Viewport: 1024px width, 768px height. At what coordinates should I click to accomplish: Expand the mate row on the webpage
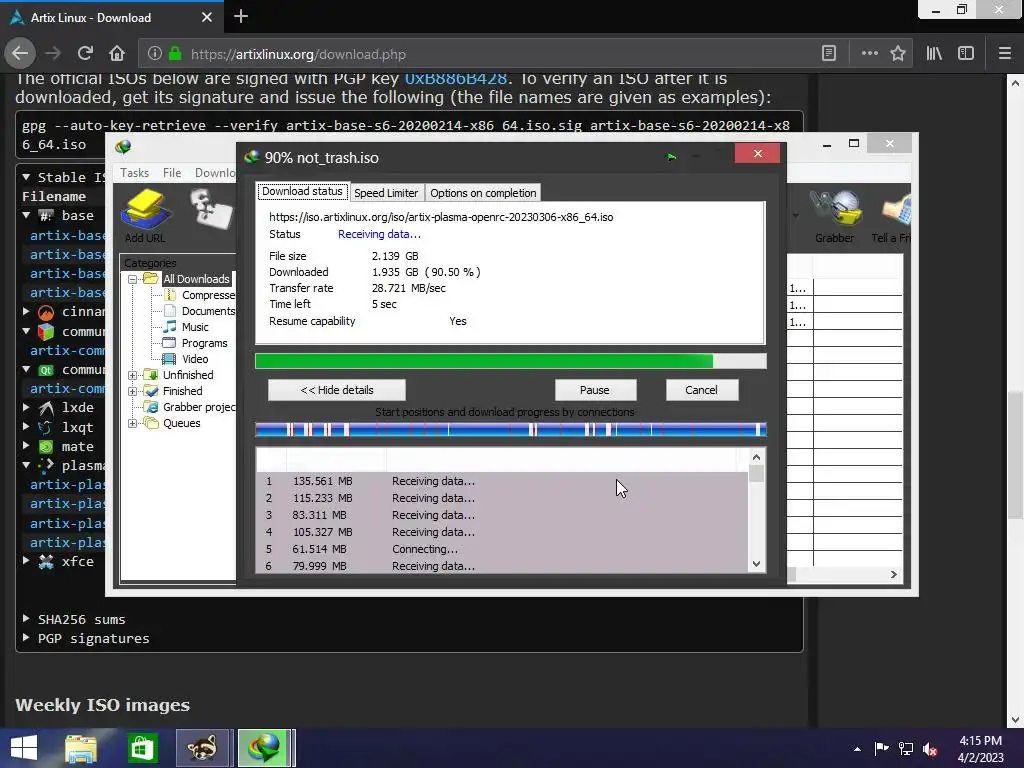(x=26, y=446)
